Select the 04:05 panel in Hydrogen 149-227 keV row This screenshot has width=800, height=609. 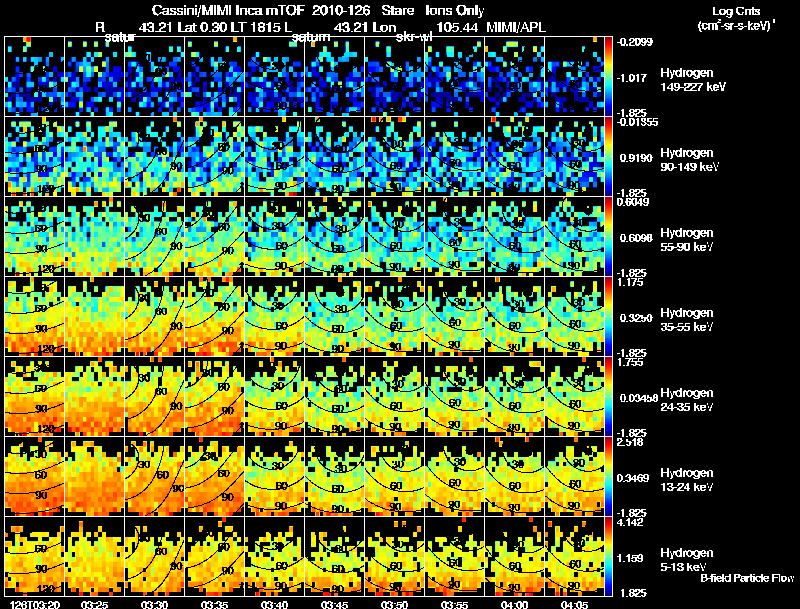point(574,77)
